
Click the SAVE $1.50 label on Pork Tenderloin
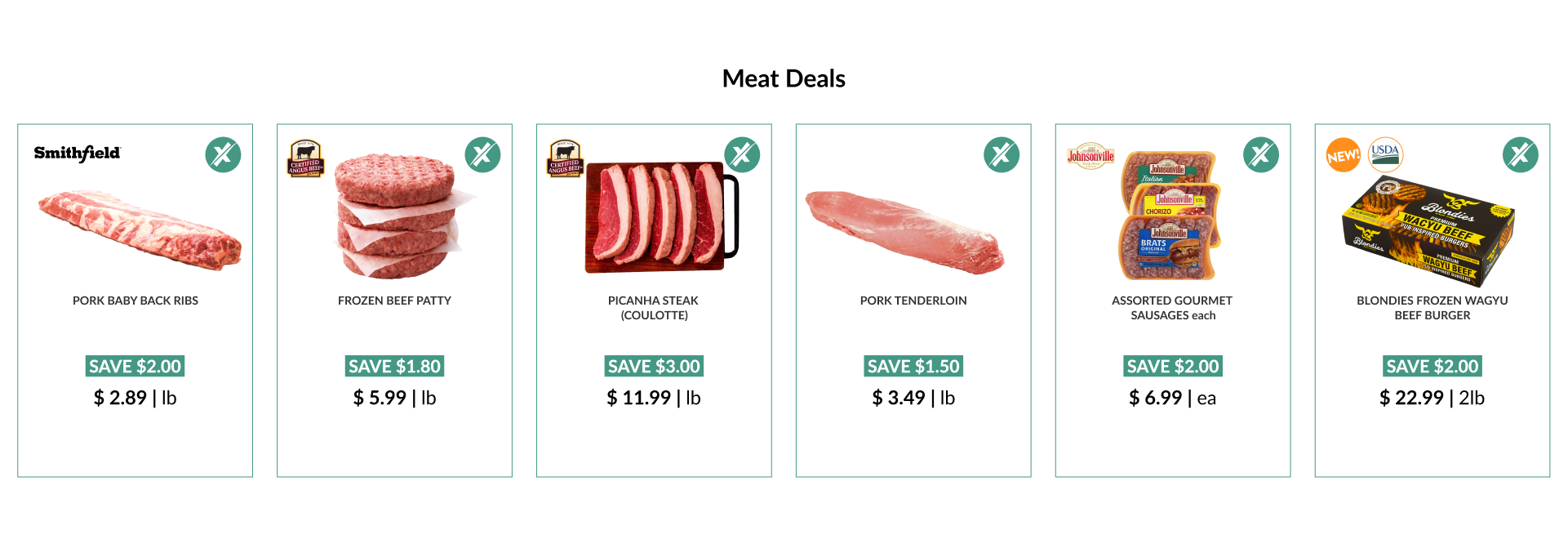(x=913, y=366)
